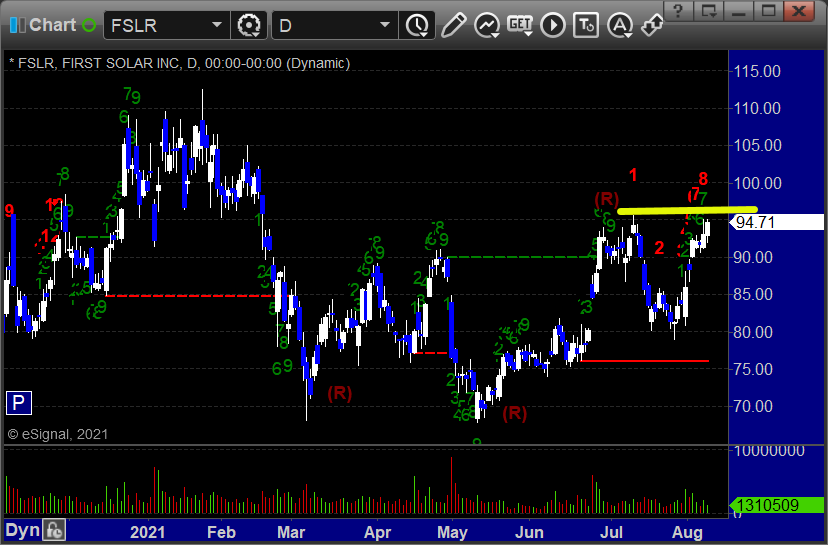Select the text annotation tool
This screenshot has width=828, height=545.
(x=586, y=25)
